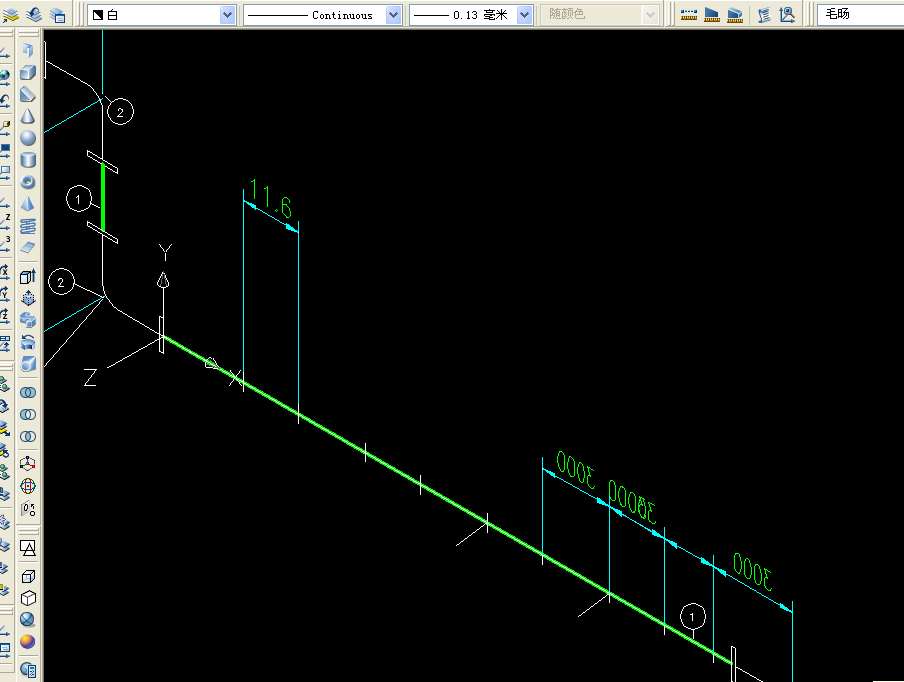Select the Intersect tool
Screen dimensions: 904x682
[28, 436]
